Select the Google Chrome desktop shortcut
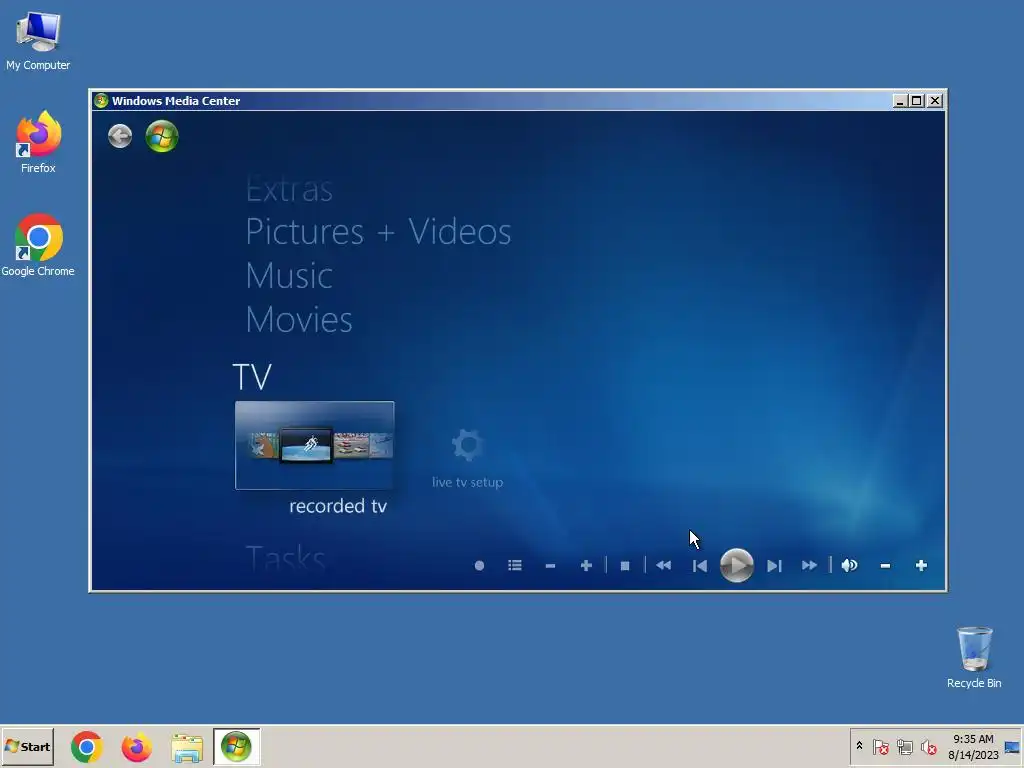The width and height of the screenshot is (1024, 768). 38,245
